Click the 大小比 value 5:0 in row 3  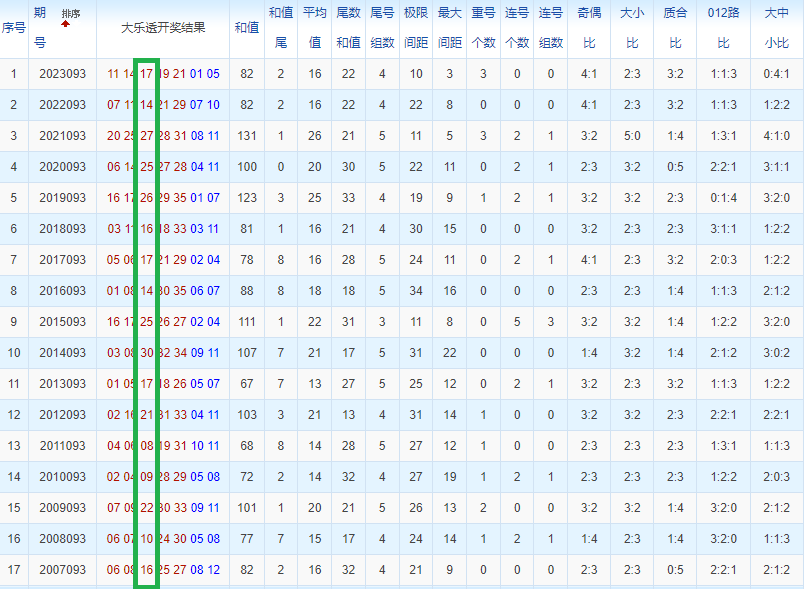pyautogui.click(x=632, y=136)
